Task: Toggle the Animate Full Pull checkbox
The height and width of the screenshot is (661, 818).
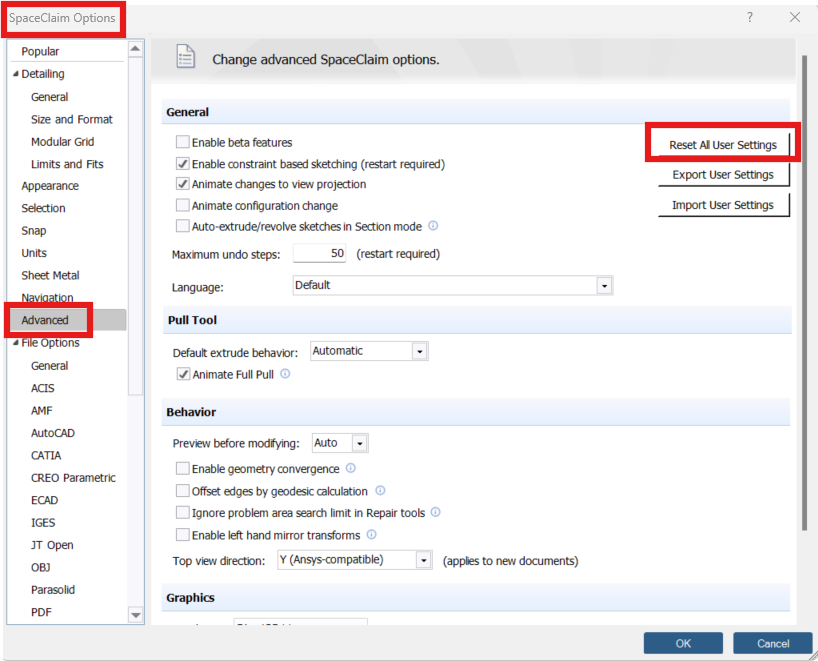Action: click(183, 374)
